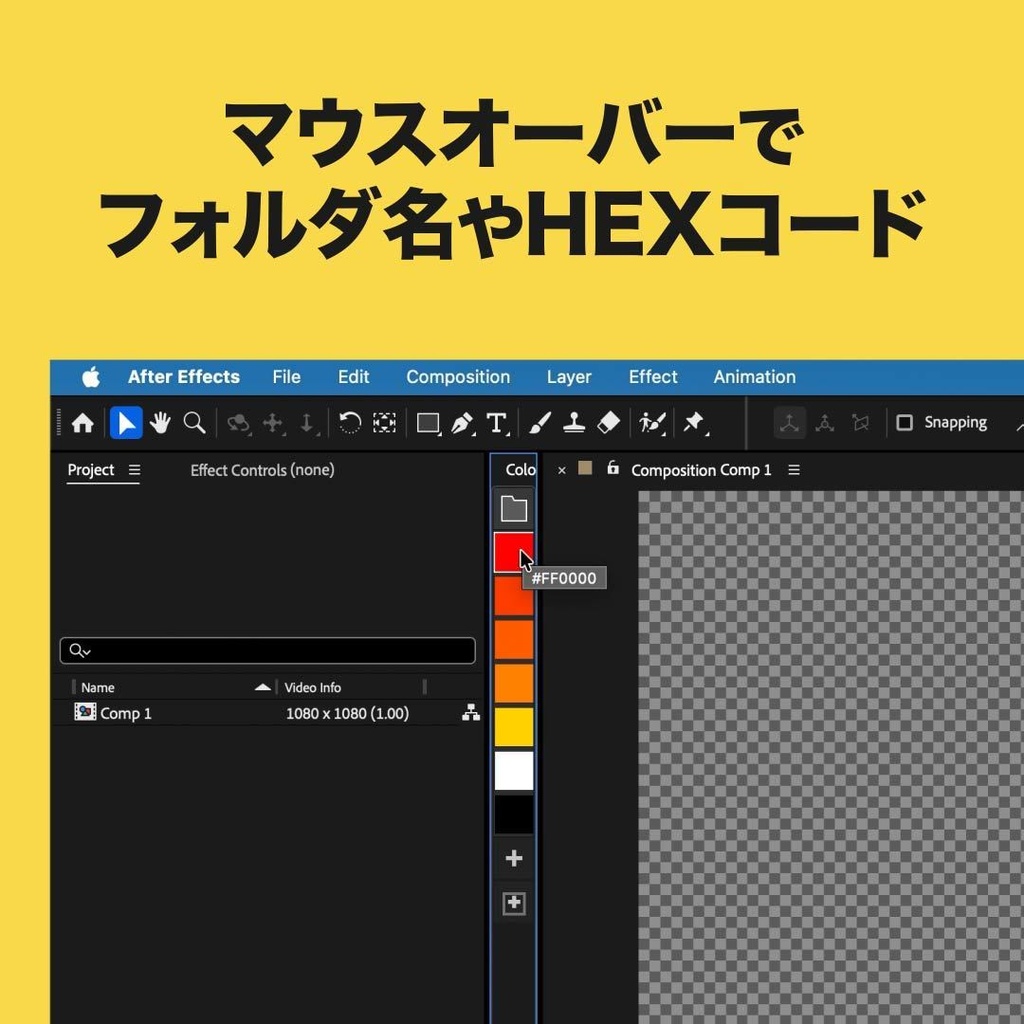Click the Home icon in the toolbar
Image resolution: width=1024 pixels, height=1024 pixels.
(81, 422)
